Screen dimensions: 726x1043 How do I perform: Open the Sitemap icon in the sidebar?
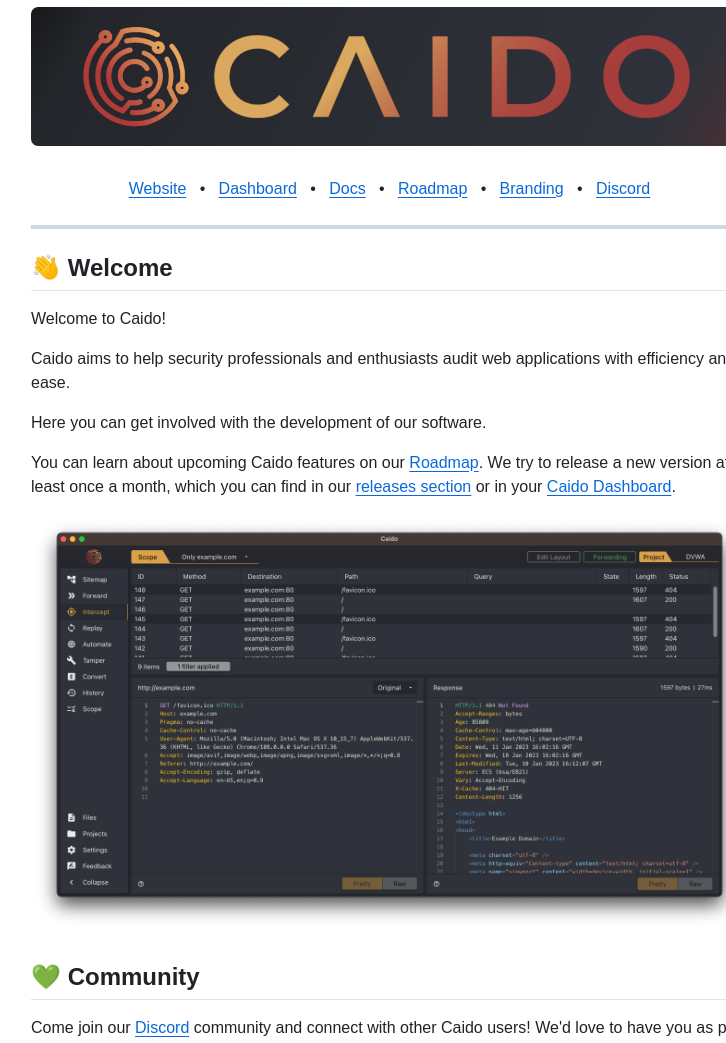click(x=71, y=579)
